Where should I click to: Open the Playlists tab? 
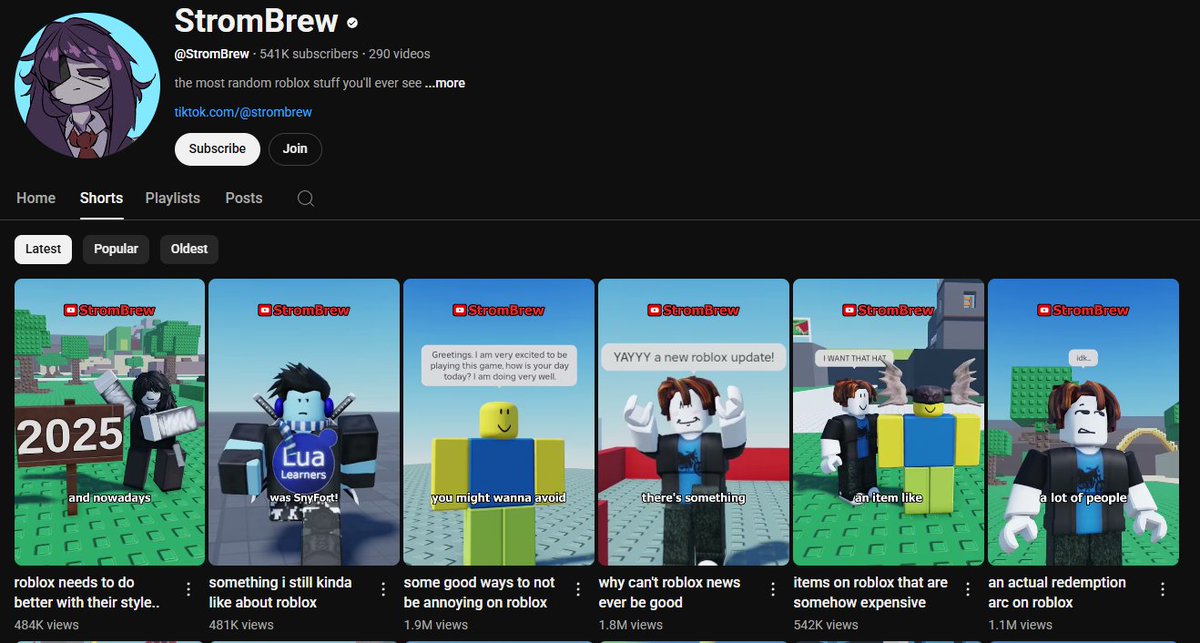(x=173, y=198)
